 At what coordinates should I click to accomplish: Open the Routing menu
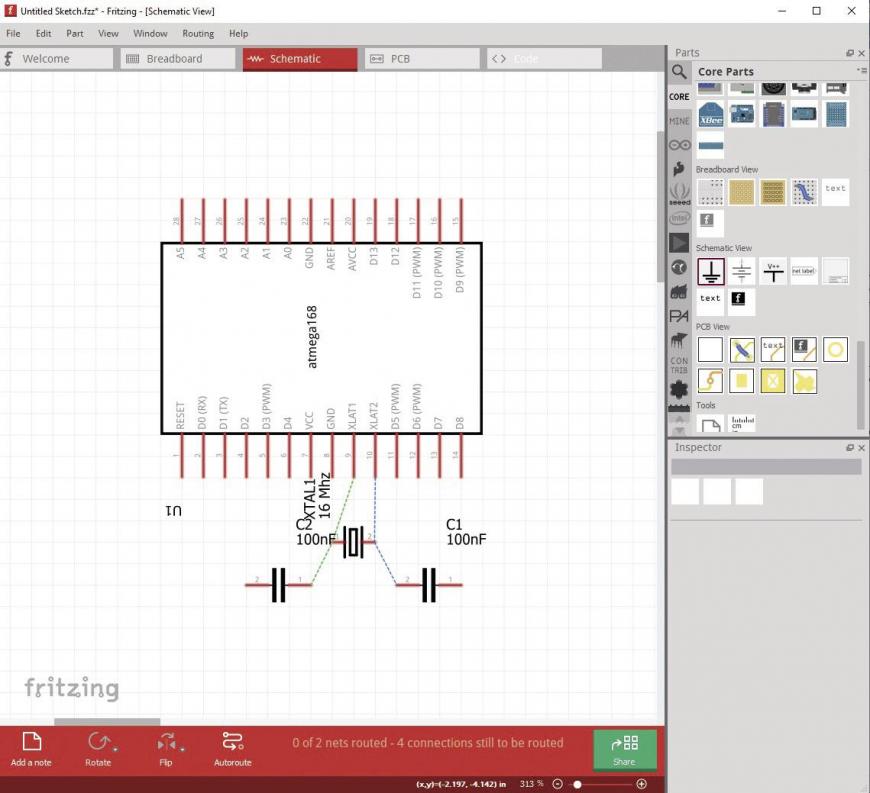tap(198, 33)
